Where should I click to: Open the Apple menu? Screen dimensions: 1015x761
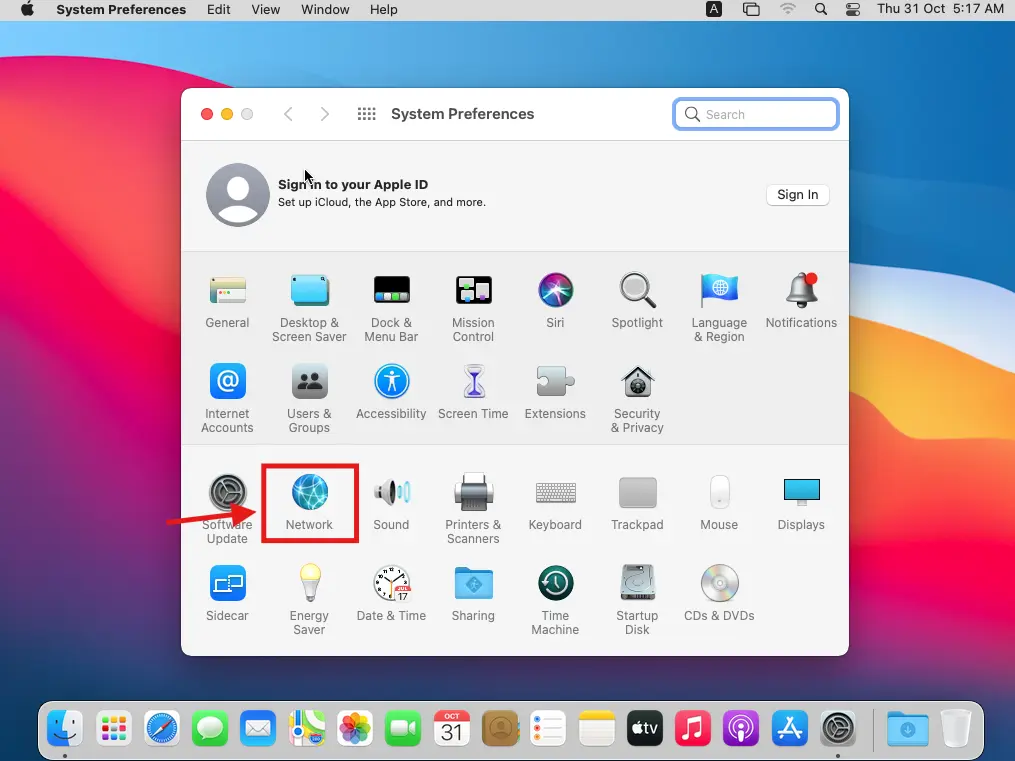(x=27, y=9)
